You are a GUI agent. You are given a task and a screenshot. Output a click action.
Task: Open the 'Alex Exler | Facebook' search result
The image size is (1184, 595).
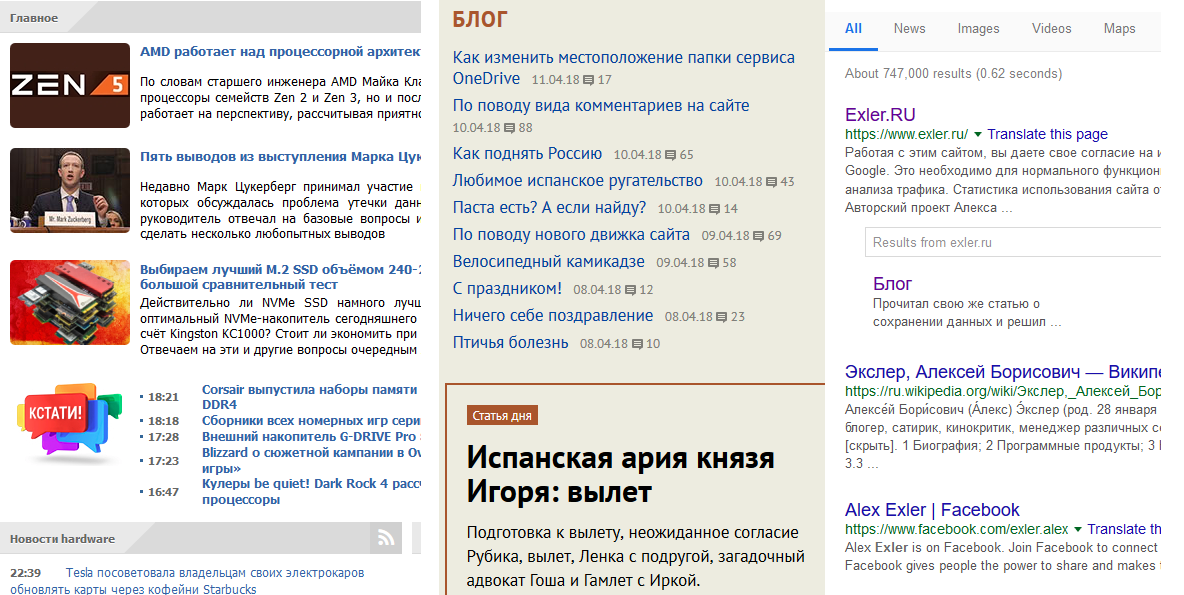pyautogui.click(x=932, y=510)
